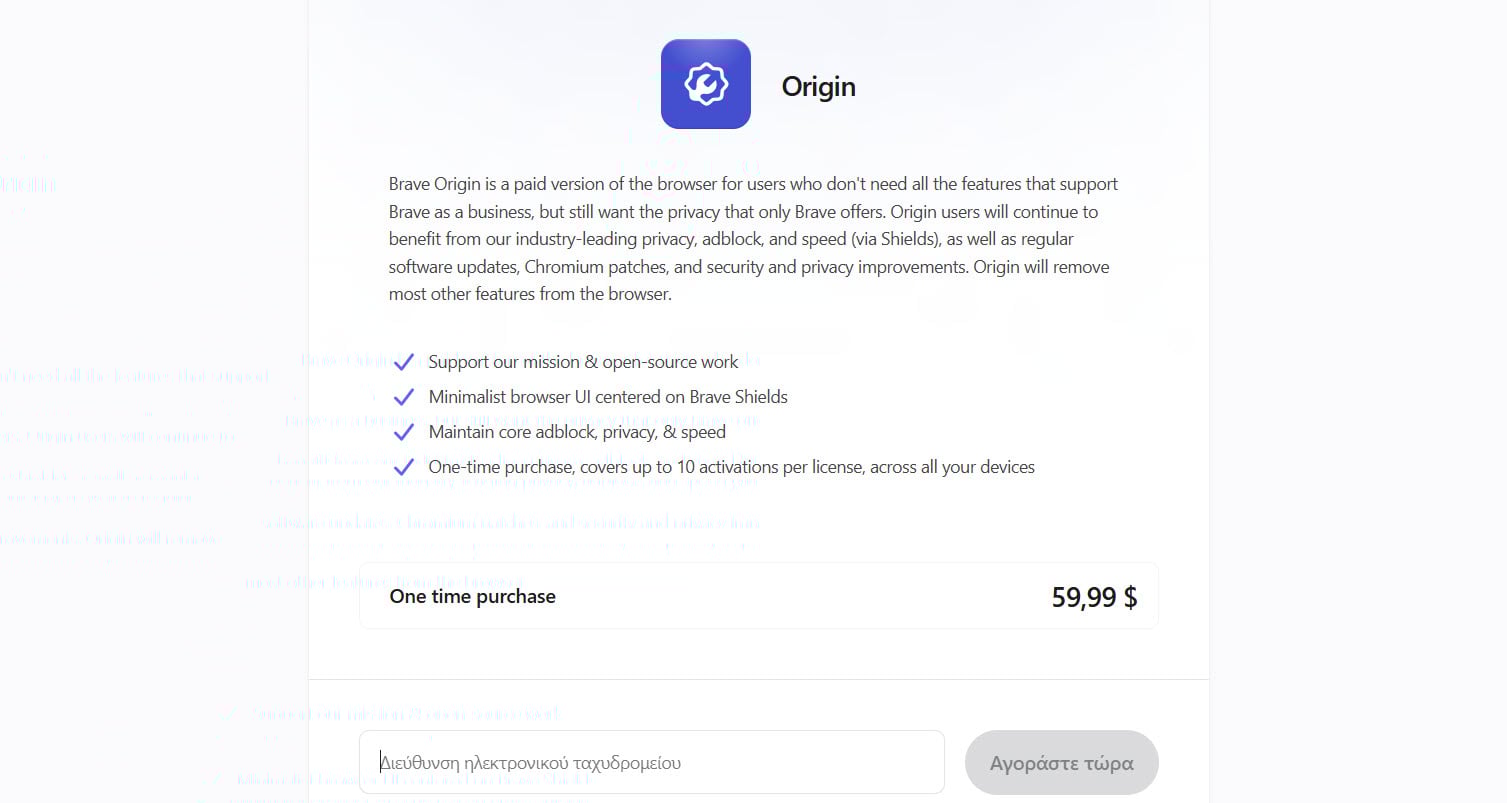Click the "most other features from the browser" line

point(530,294)
